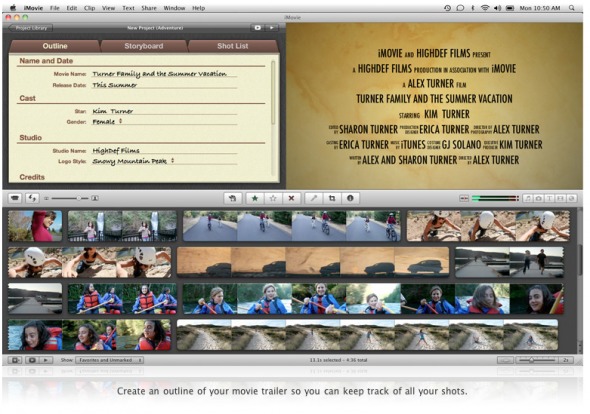590x414 pixels.
Task: Open Spotlight search in menu bar
Action: coord(572,8)
